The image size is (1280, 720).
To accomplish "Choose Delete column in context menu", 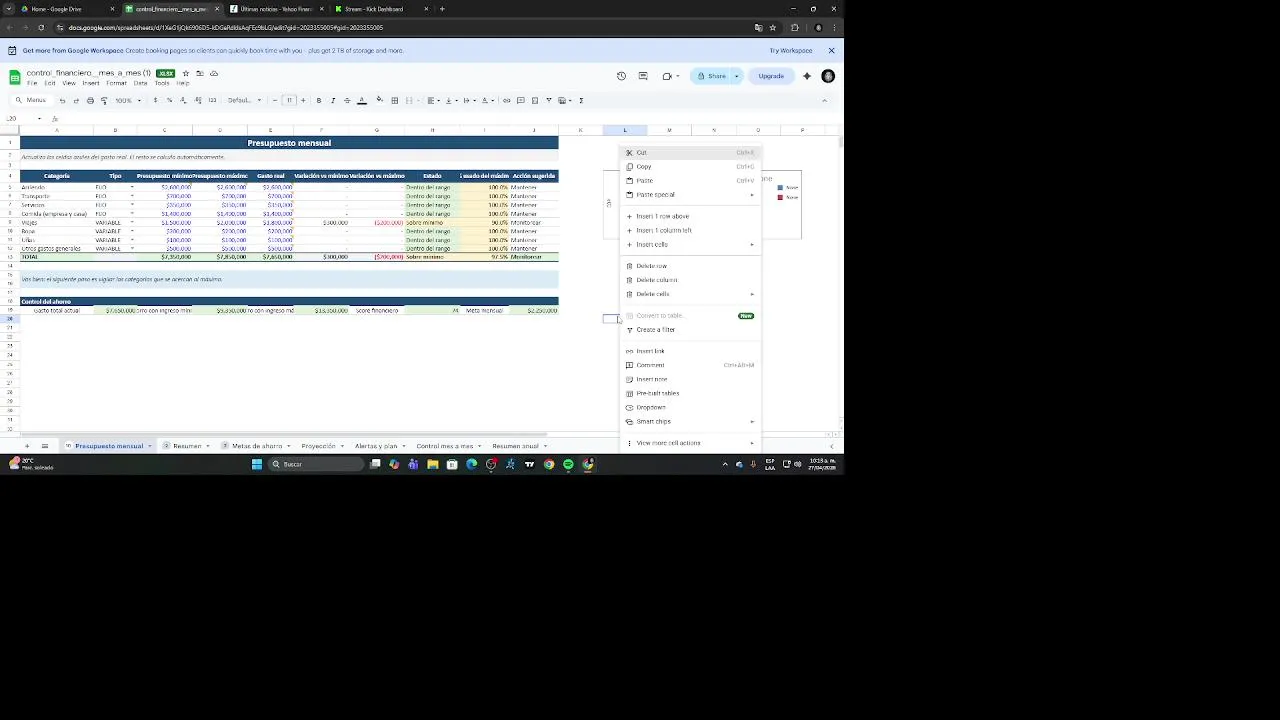I will (x=690, y=280).
